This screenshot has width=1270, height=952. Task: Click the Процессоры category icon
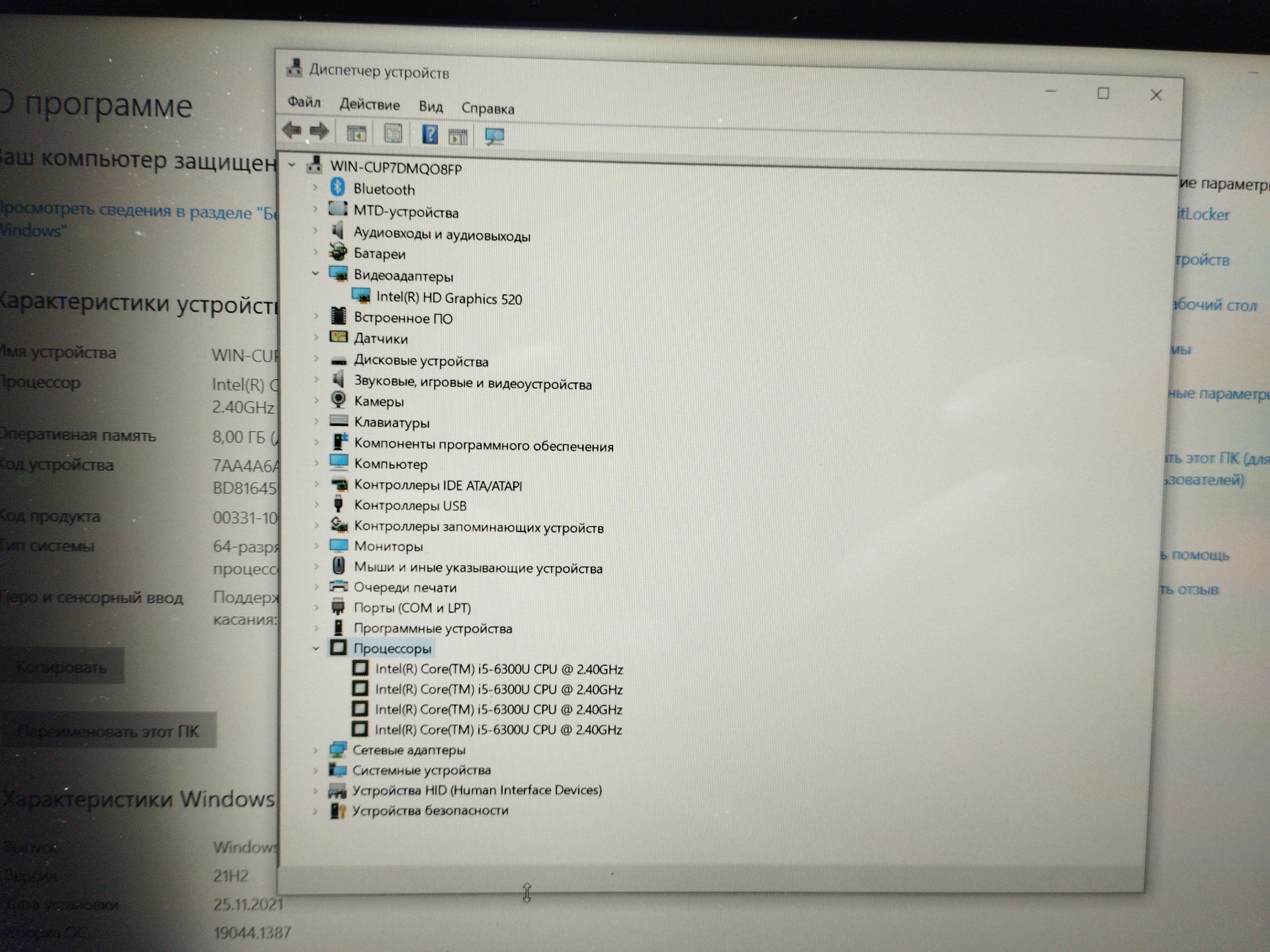click(338, 647)
